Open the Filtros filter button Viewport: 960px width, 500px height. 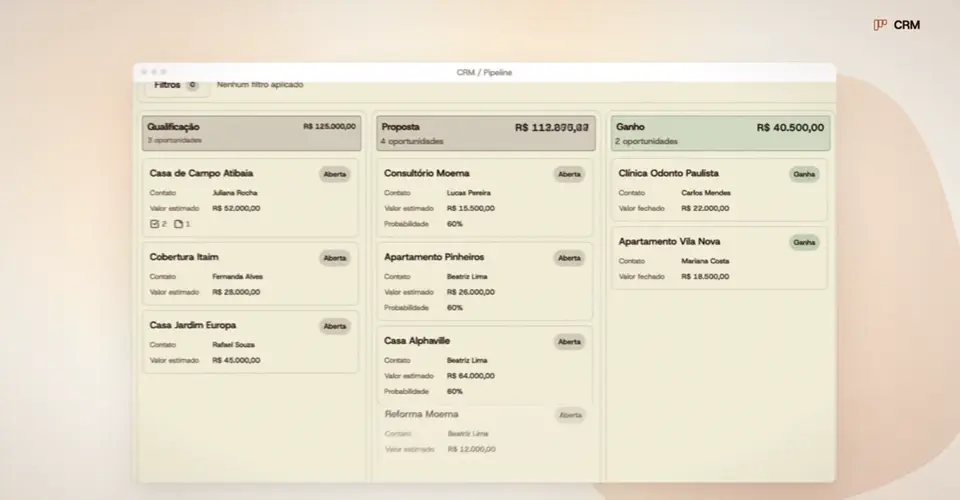click(177, 86)
